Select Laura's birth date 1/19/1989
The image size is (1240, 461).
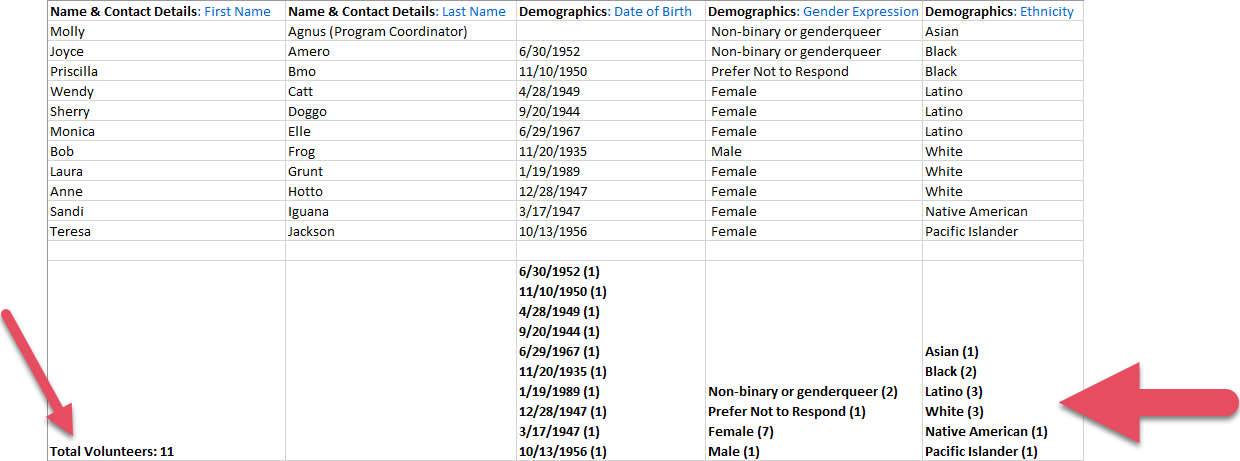coord(611,171)
